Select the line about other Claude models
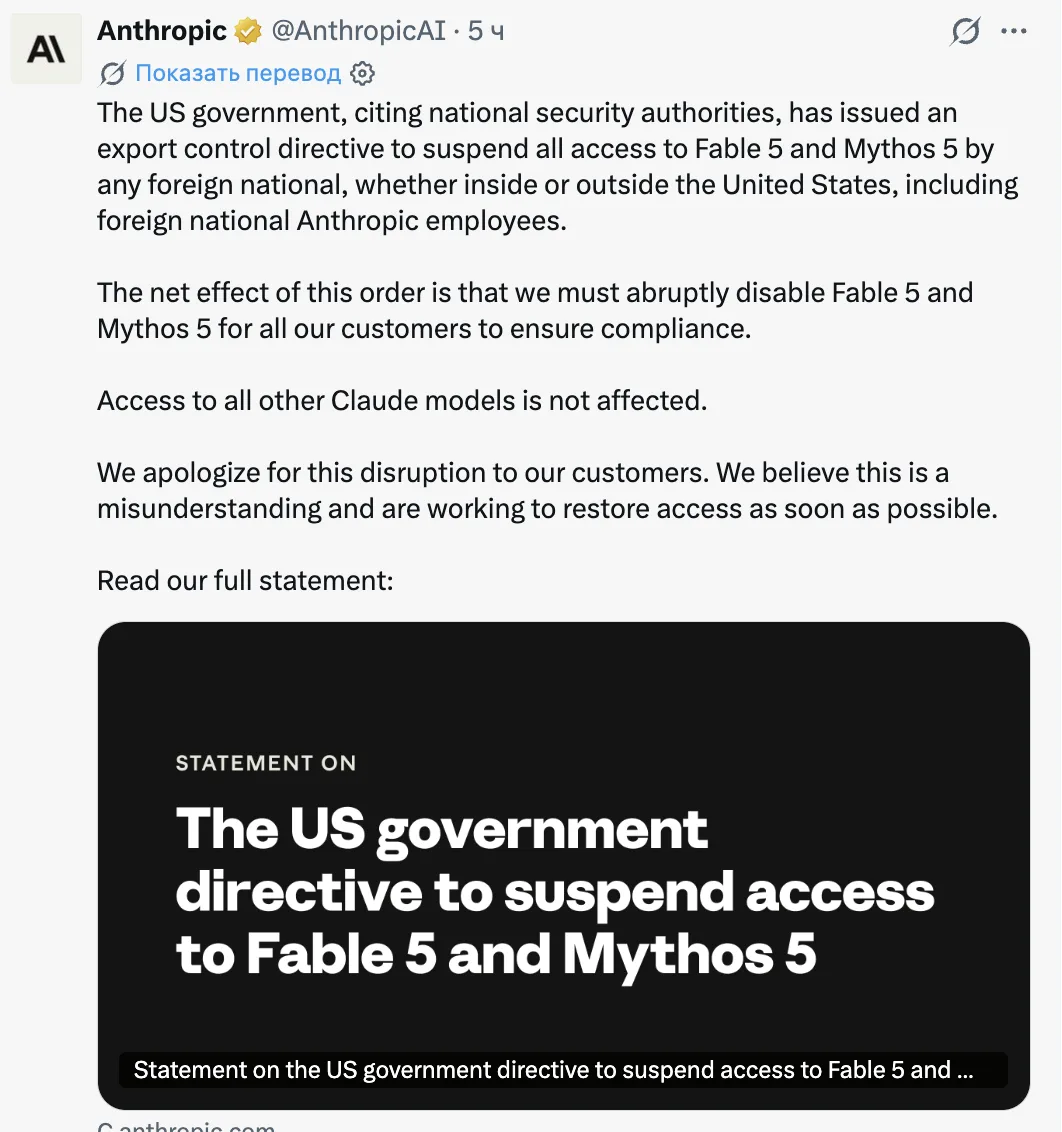 pyautogui.click(x=402, y=401)
